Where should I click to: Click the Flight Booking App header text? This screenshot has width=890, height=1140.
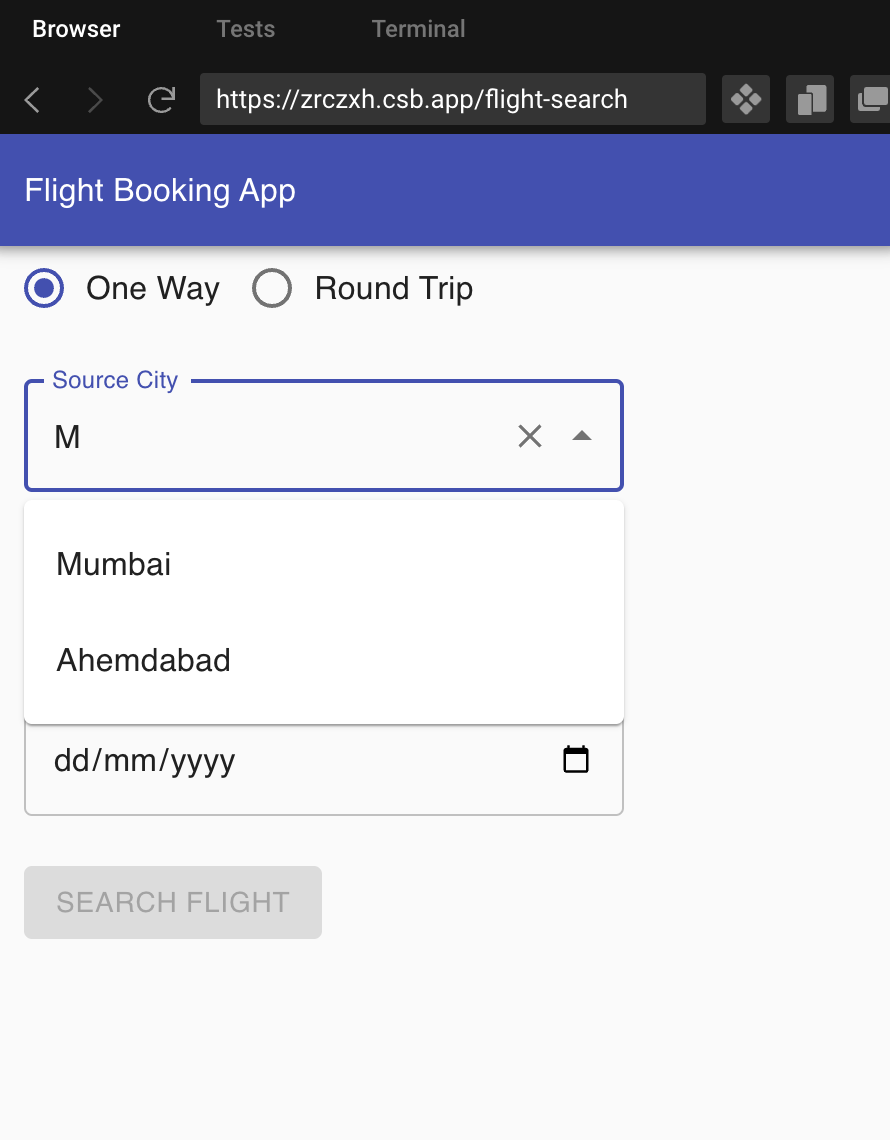159,190
